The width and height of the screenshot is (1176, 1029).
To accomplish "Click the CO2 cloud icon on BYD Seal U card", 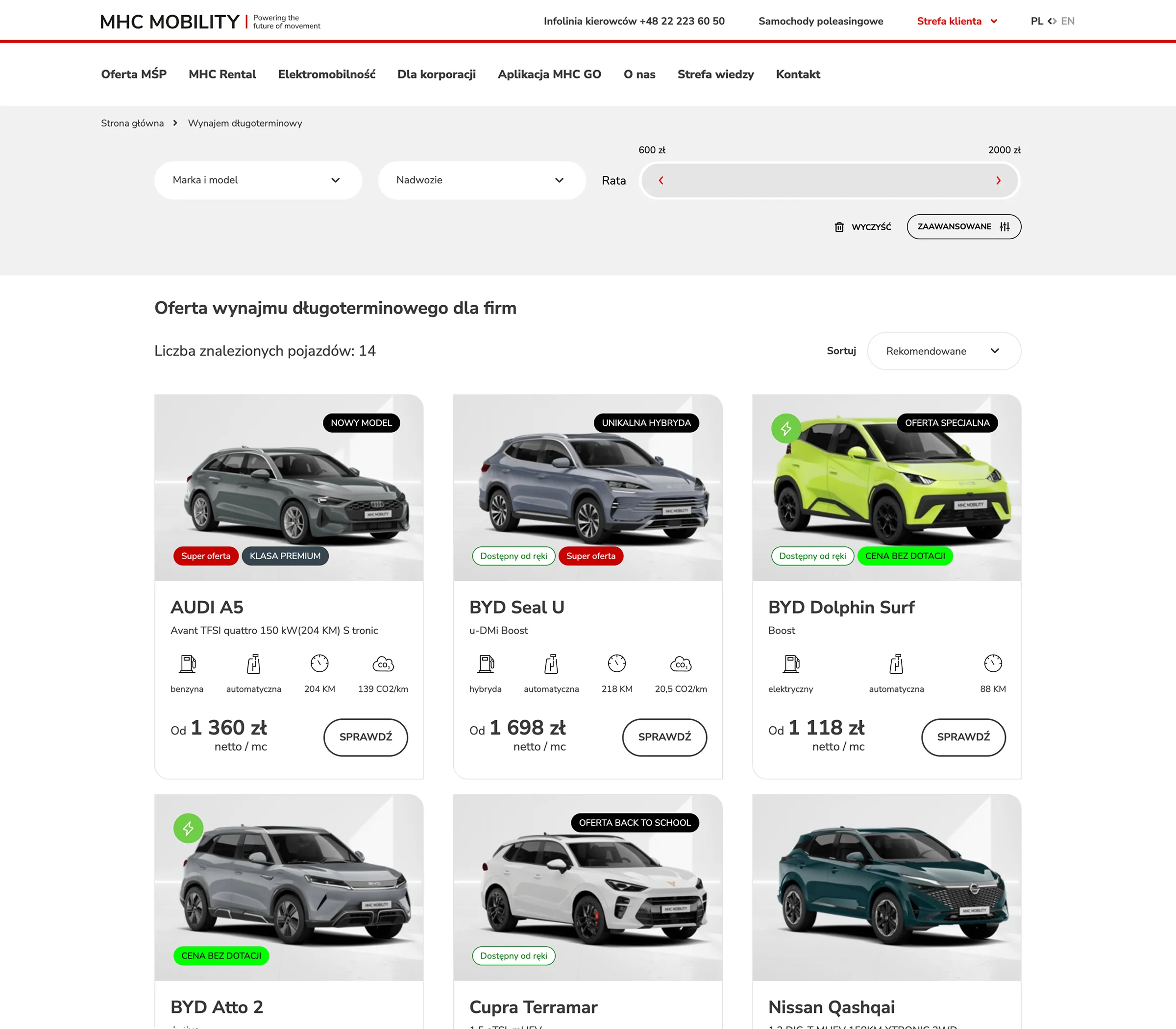I will tap(681, 664).
